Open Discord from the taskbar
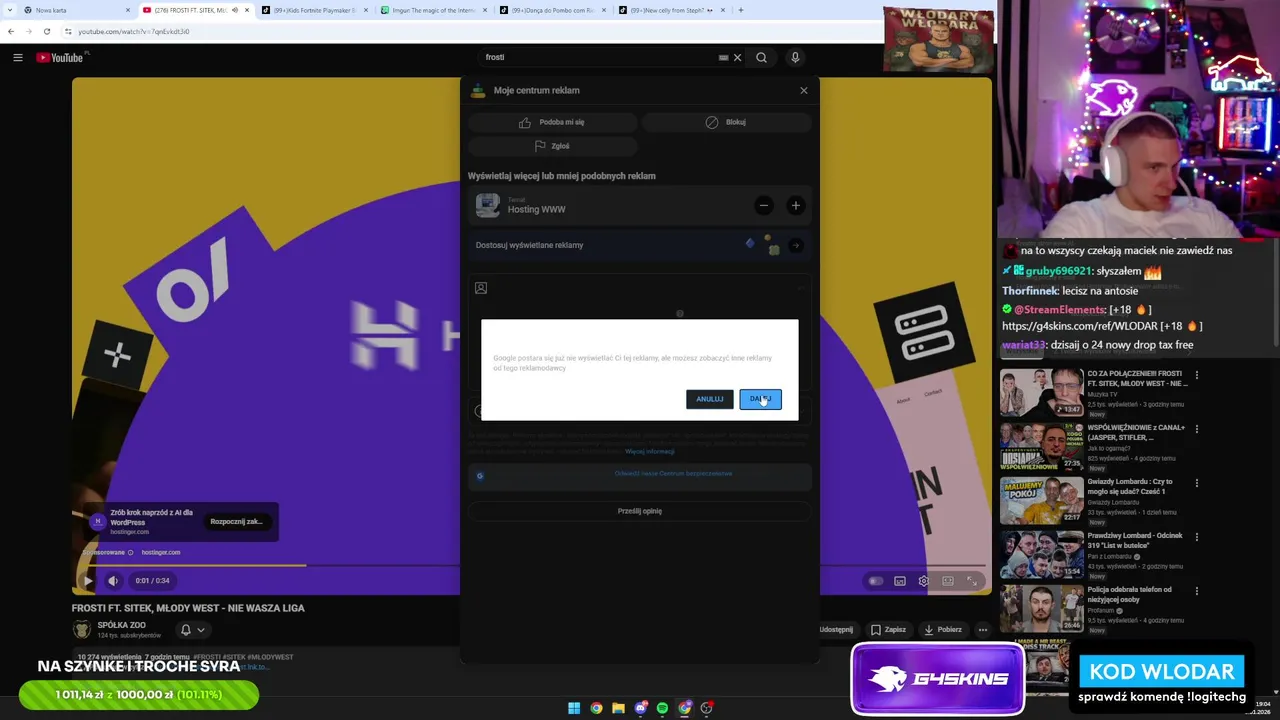 pos(641,708)
